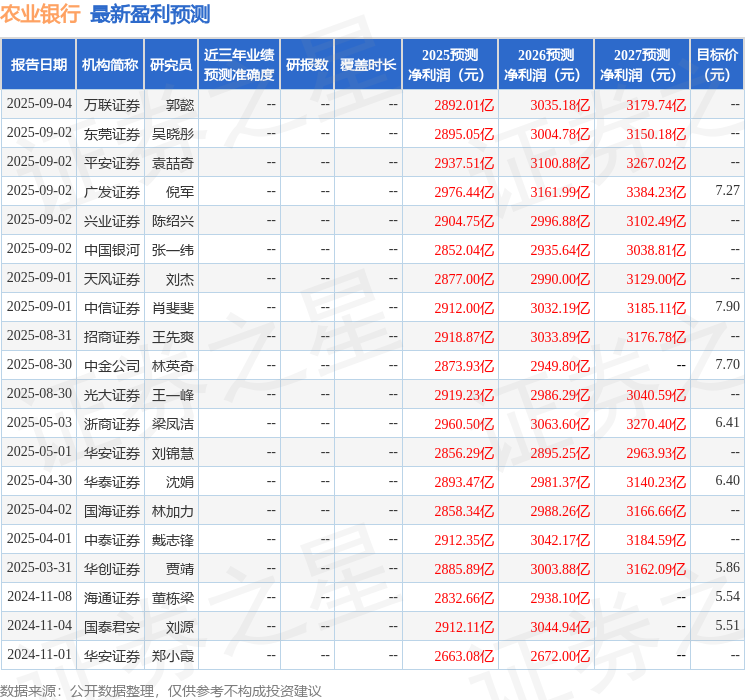Click researcher name 林英奇
This screenshot has width=745, height=700.
[x=173, y=366]
